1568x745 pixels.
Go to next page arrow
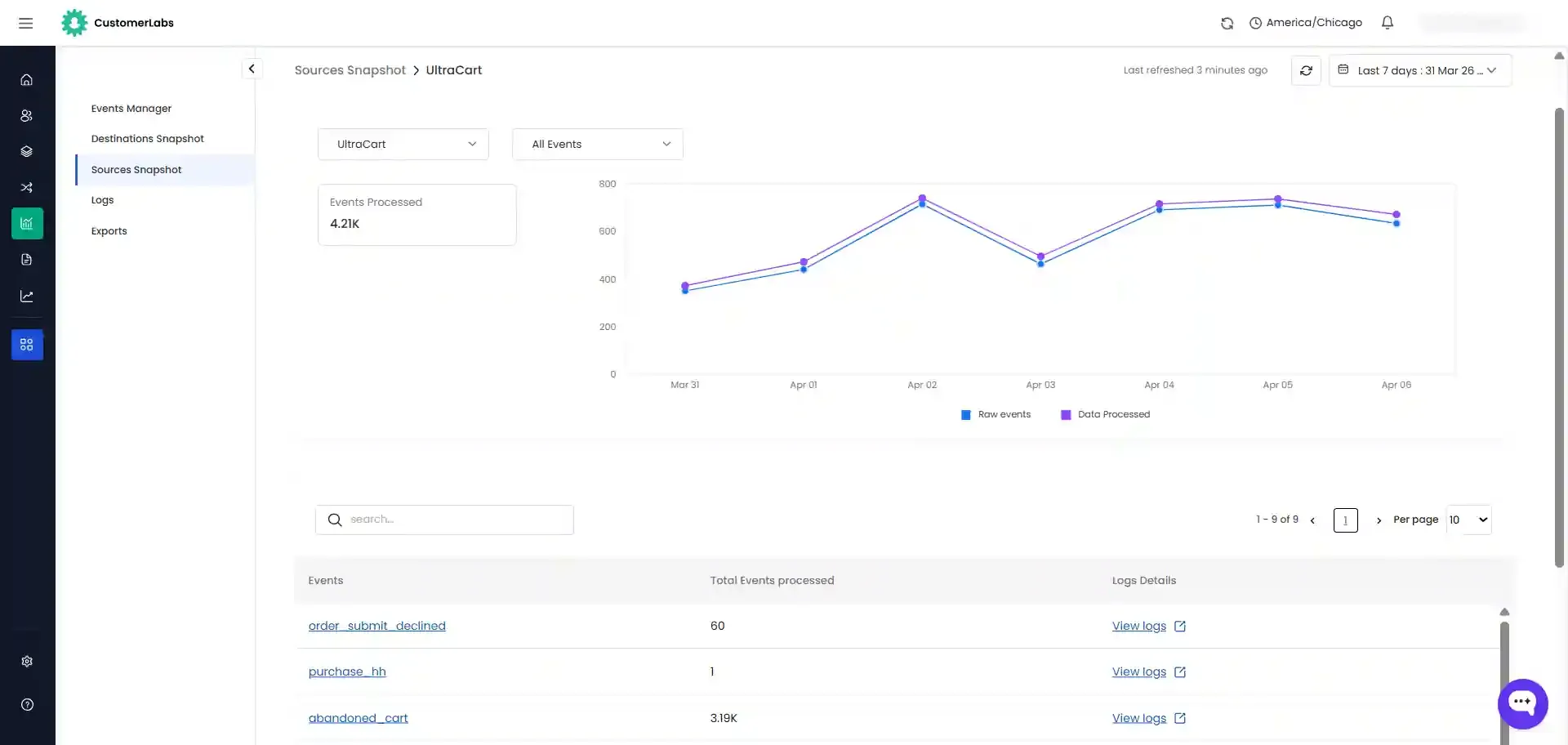click(1379, 520)
